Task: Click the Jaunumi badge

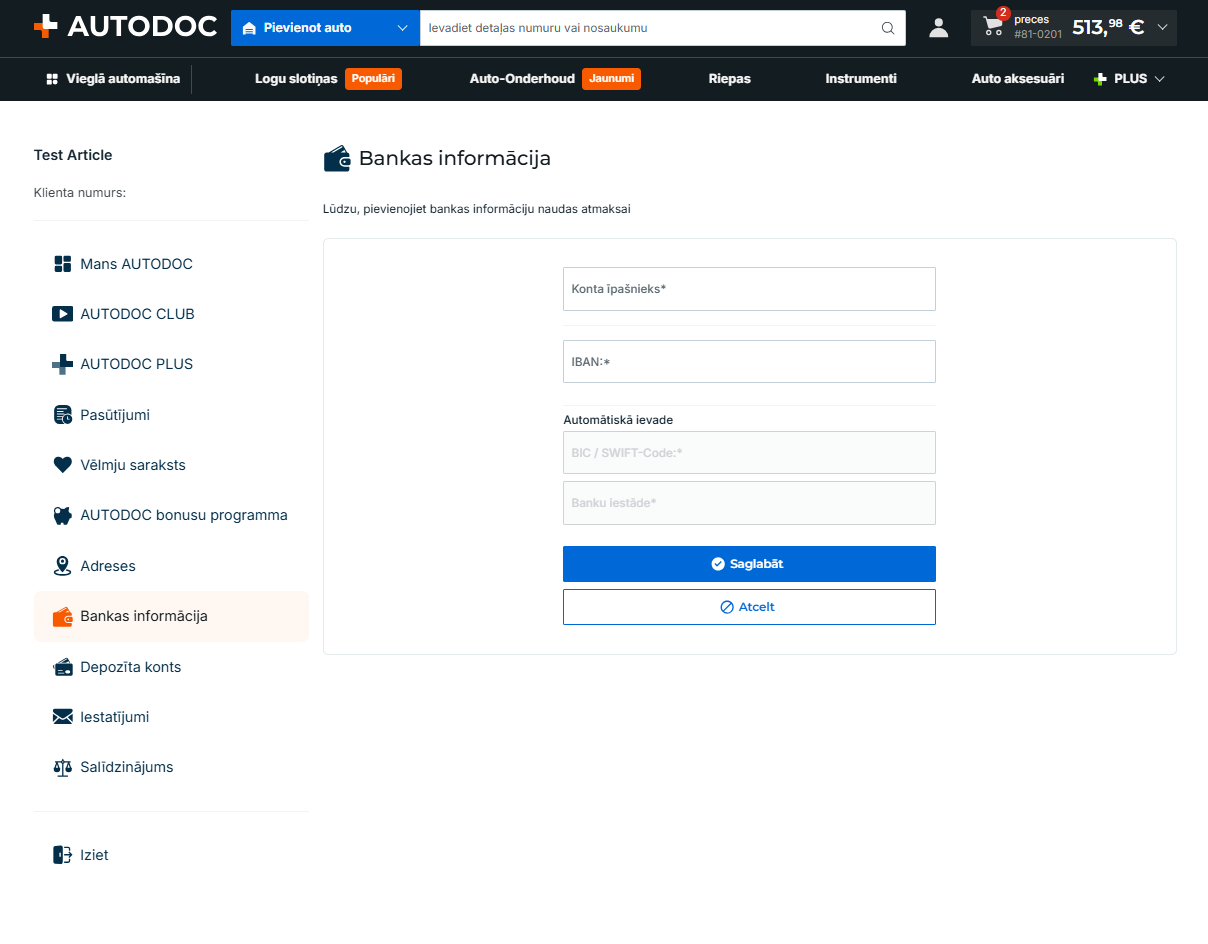Action: (x=611, y=79)
